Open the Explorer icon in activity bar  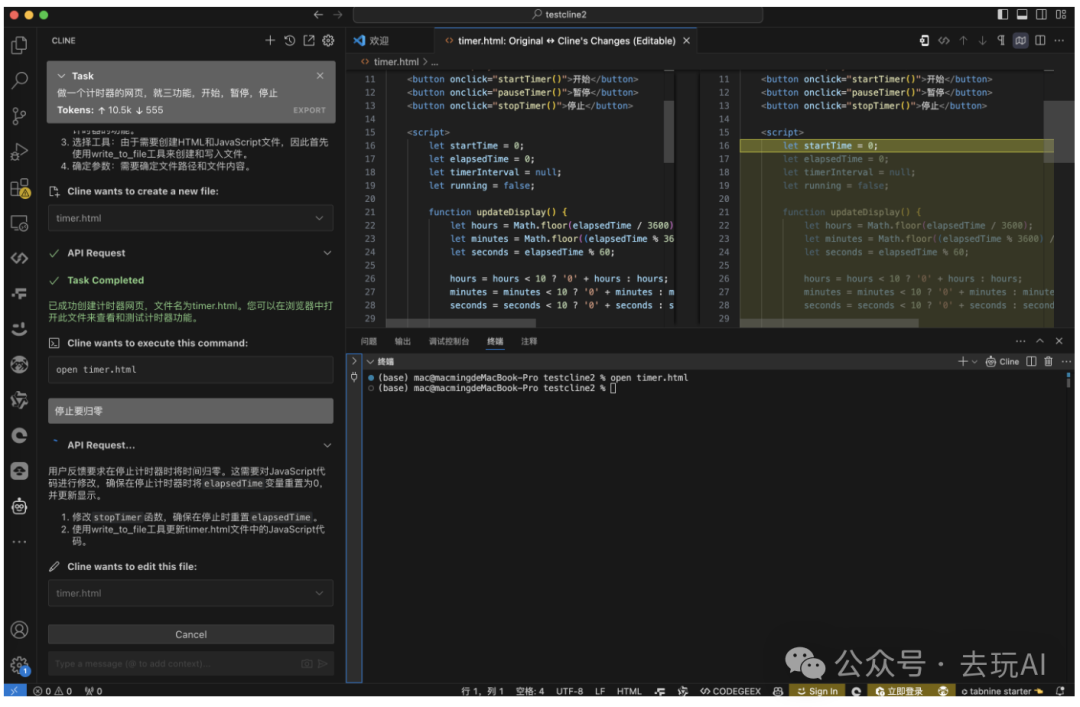(19, 45)
